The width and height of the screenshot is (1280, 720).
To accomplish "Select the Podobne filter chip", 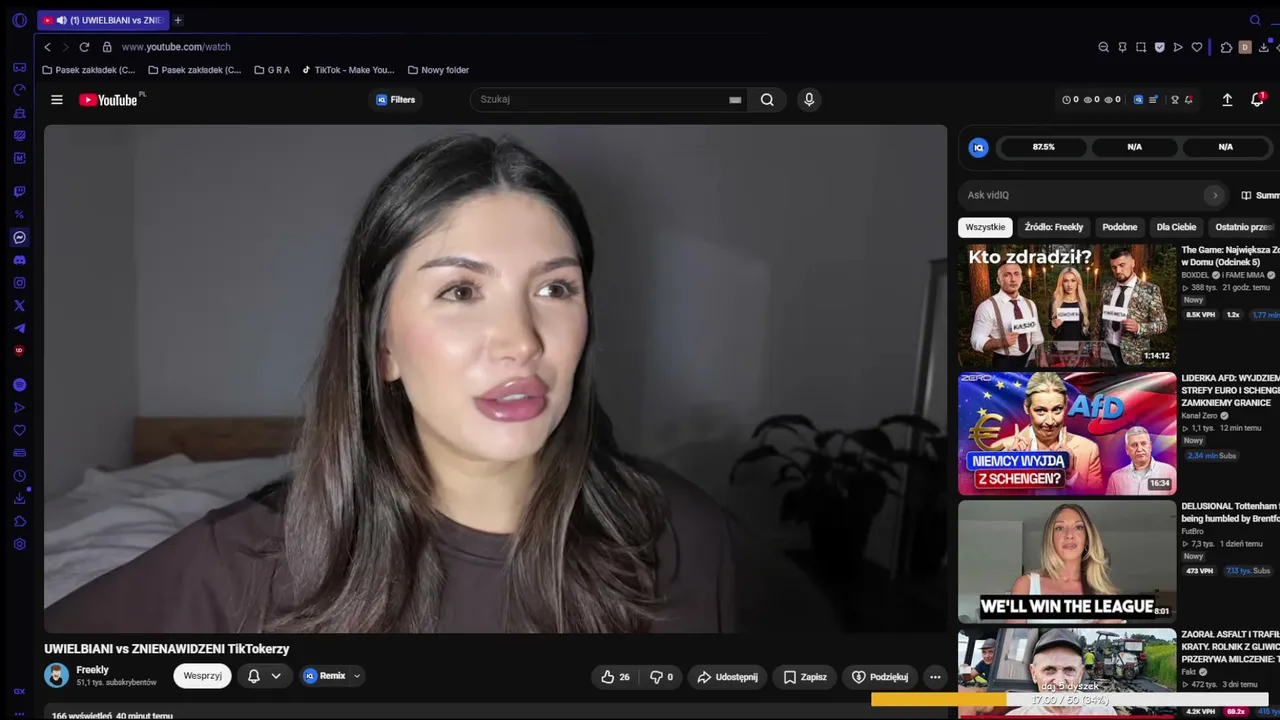I will 1120,227.
